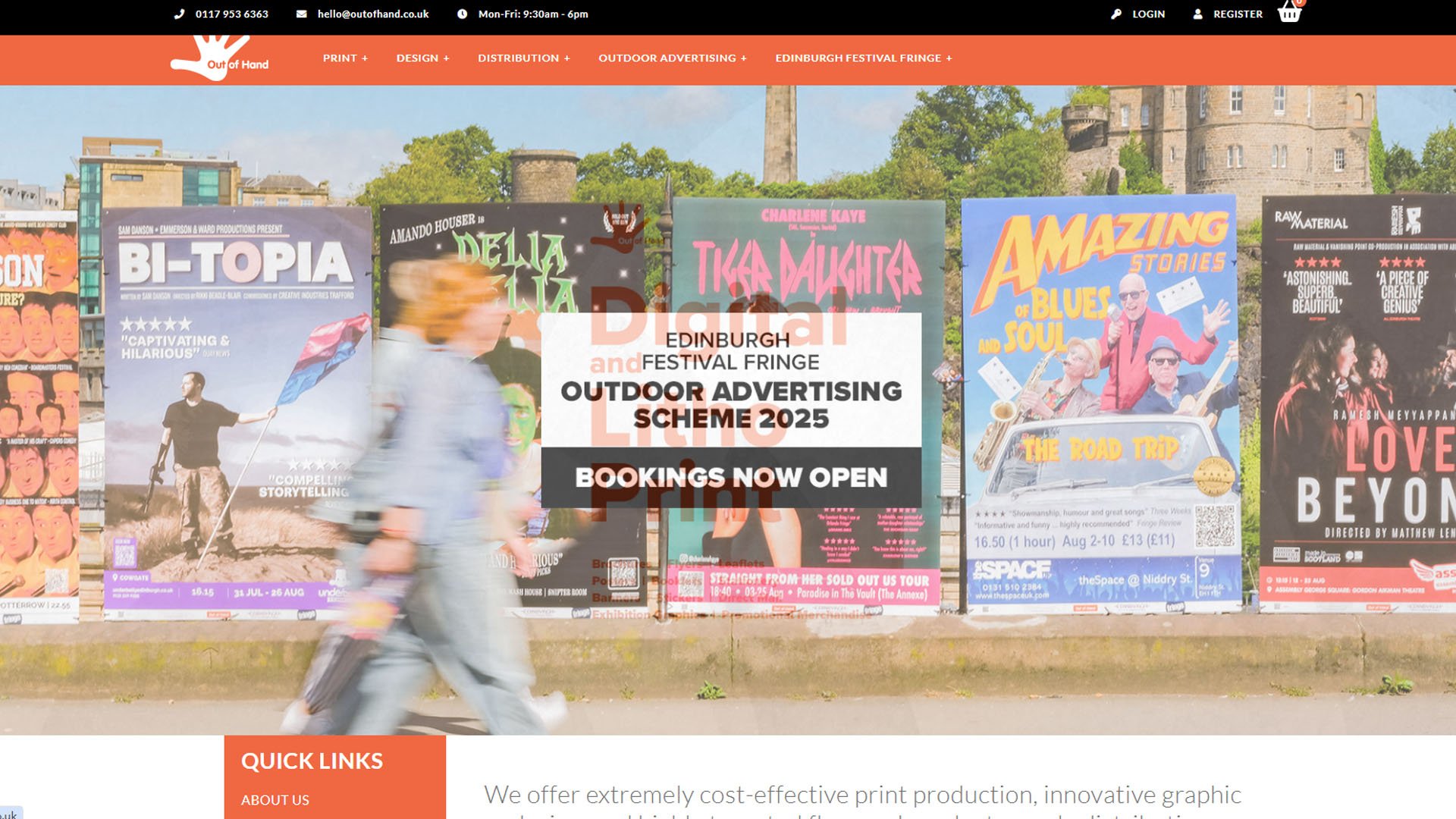Click hello@outofhand.co.uk email address
This screenshot has width=1456, height=819.
coord(373,14)
